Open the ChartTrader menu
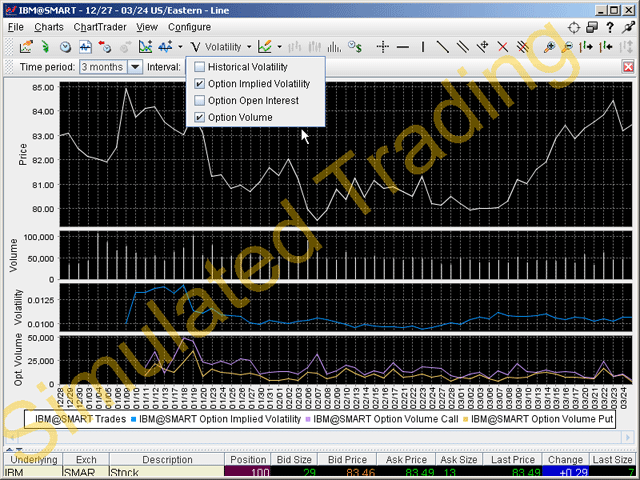Viewport: 640px width, 480px height. pos(100,27)
